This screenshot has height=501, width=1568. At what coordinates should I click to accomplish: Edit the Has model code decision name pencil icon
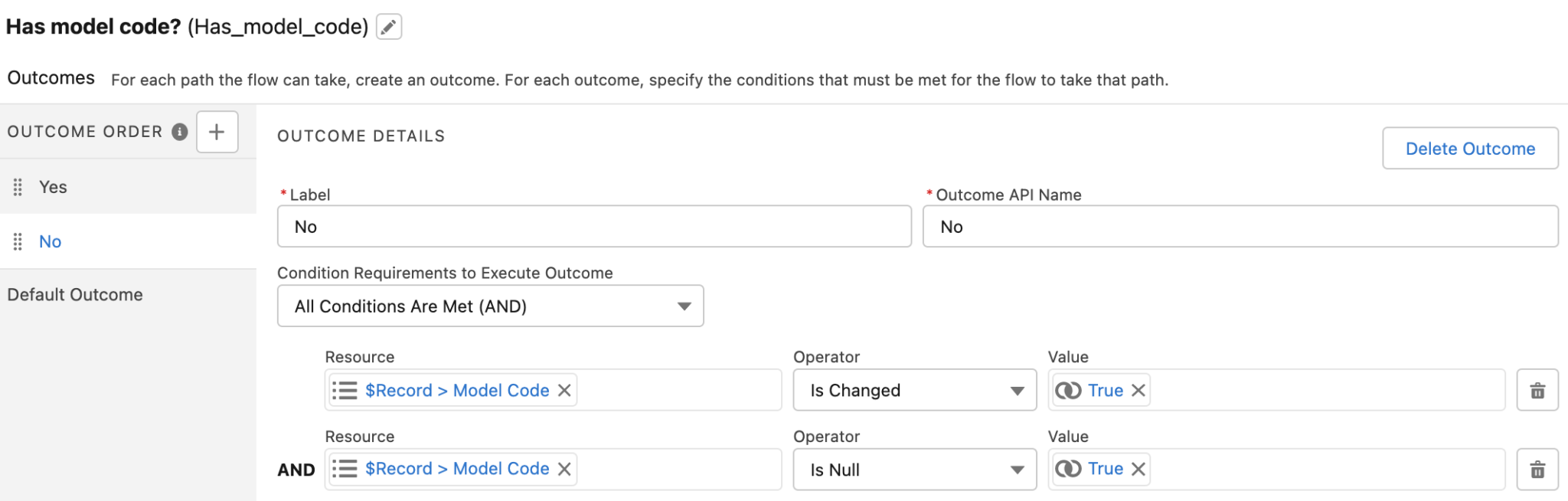(x=389, y=27)
